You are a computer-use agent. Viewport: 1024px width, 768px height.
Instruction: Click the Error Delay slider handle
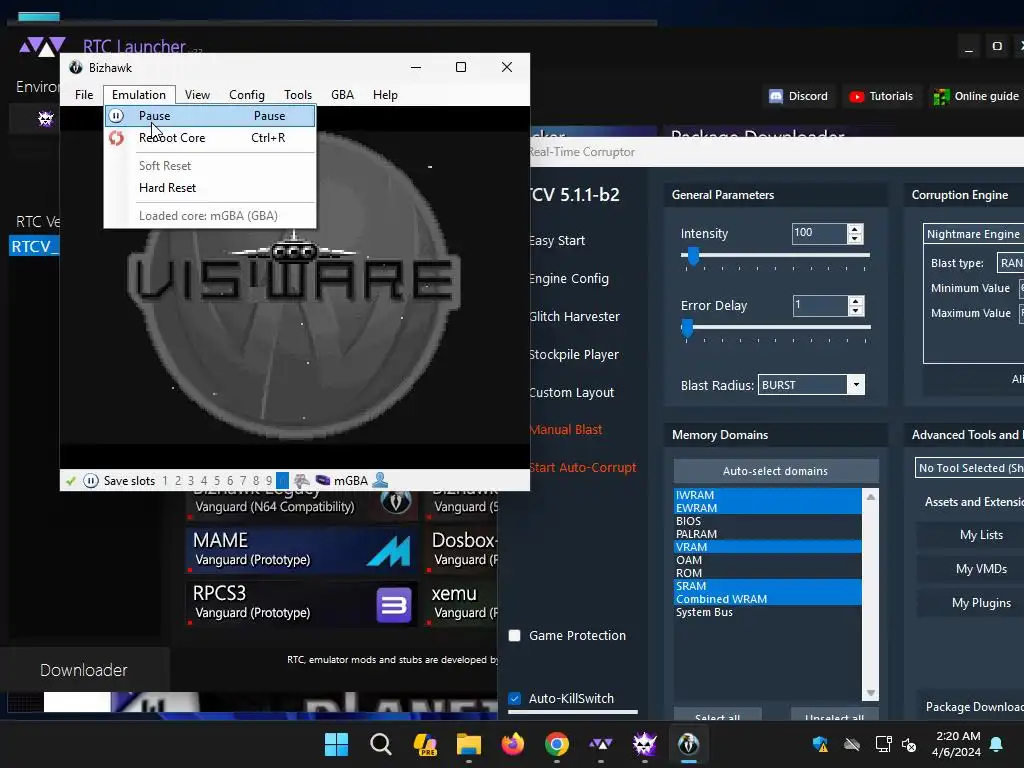coord(687,328)
